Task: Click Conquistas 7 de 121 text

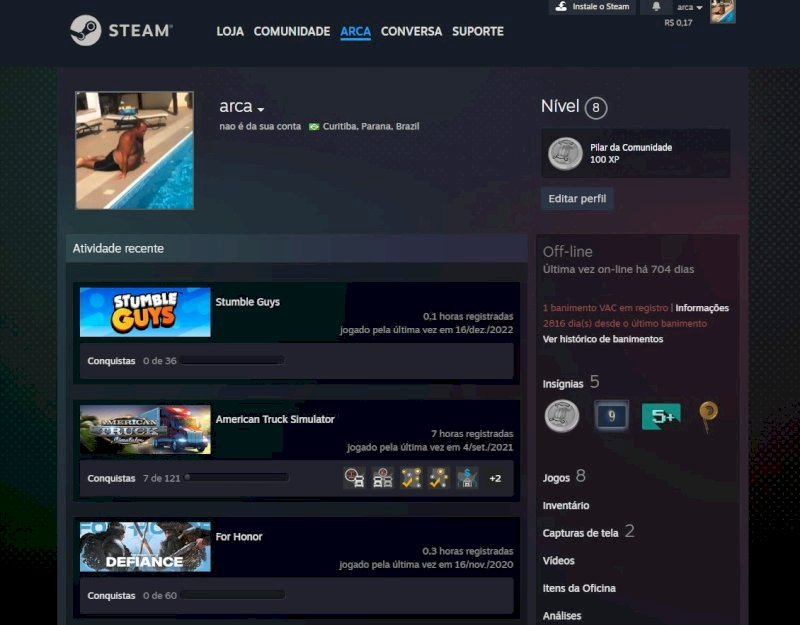Action: click(x=134, y=478)
